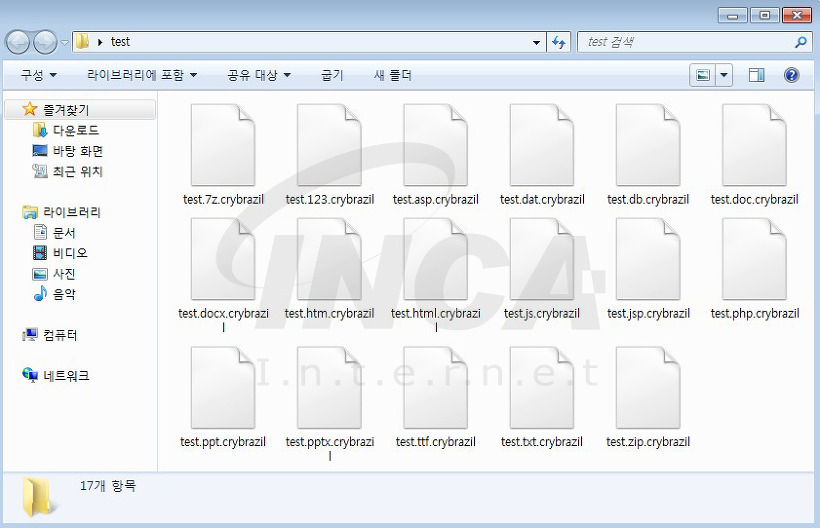Open the address bar history dropdown
The image size is (820, 528).
click(x=536, y=42)
